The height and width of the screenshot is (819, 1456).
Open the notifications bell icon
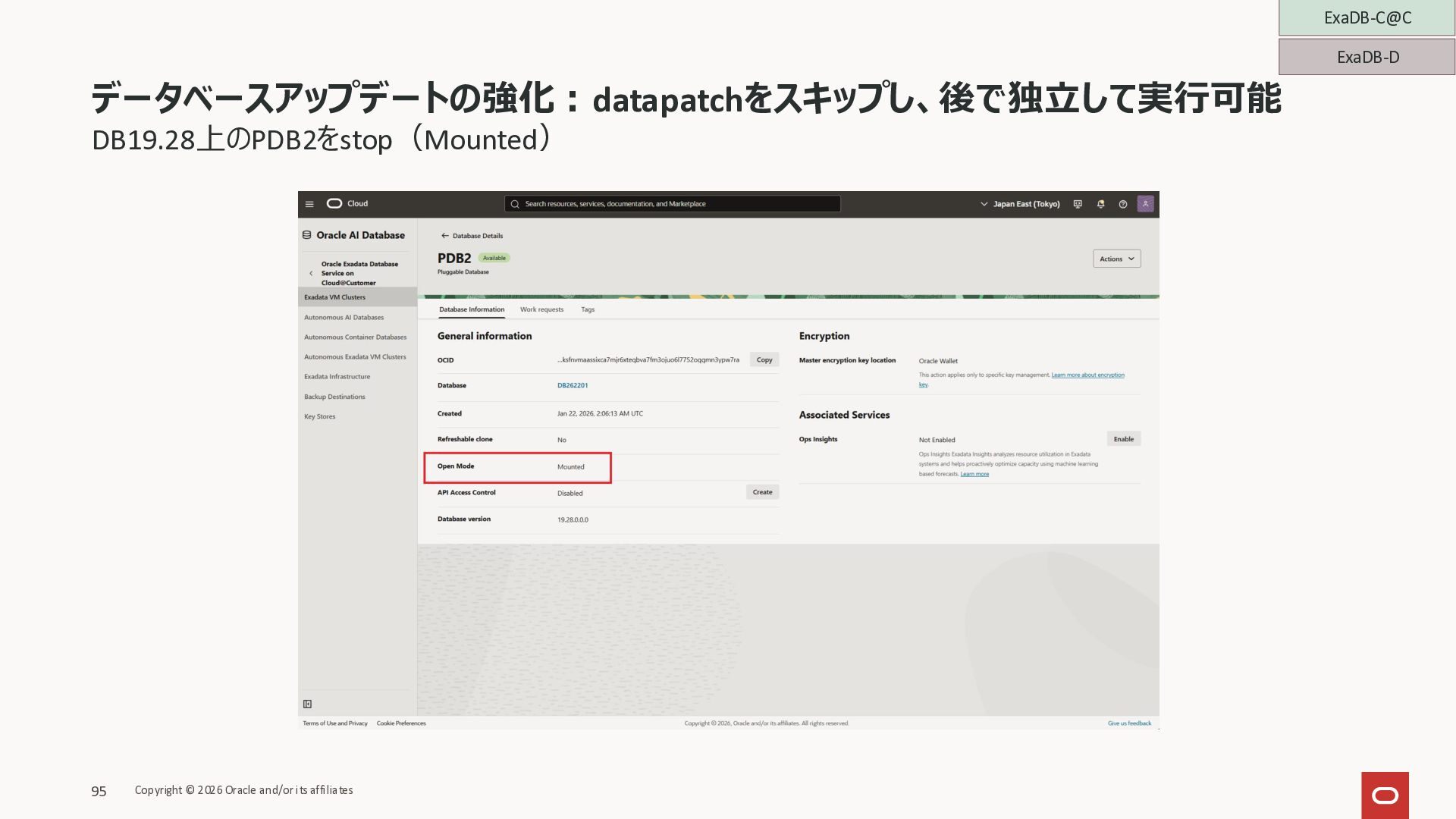[x=1100, y=204]
